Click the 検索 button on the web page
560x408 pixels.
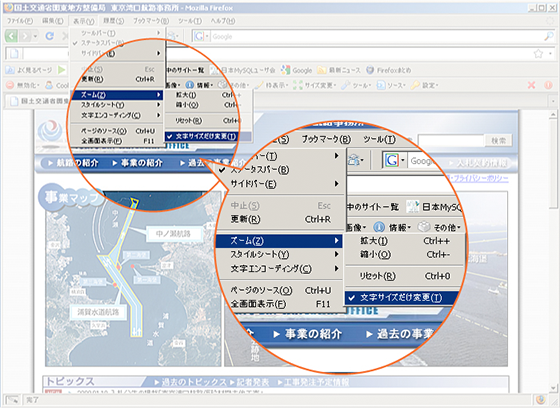(x=499, y=140)
